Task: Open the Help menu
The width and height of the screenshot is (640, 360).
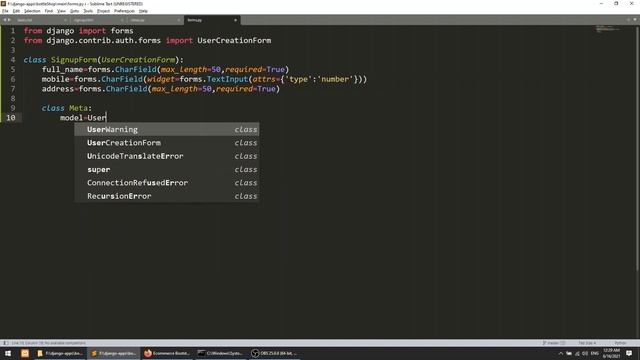Action: click(x=143, y=11)
